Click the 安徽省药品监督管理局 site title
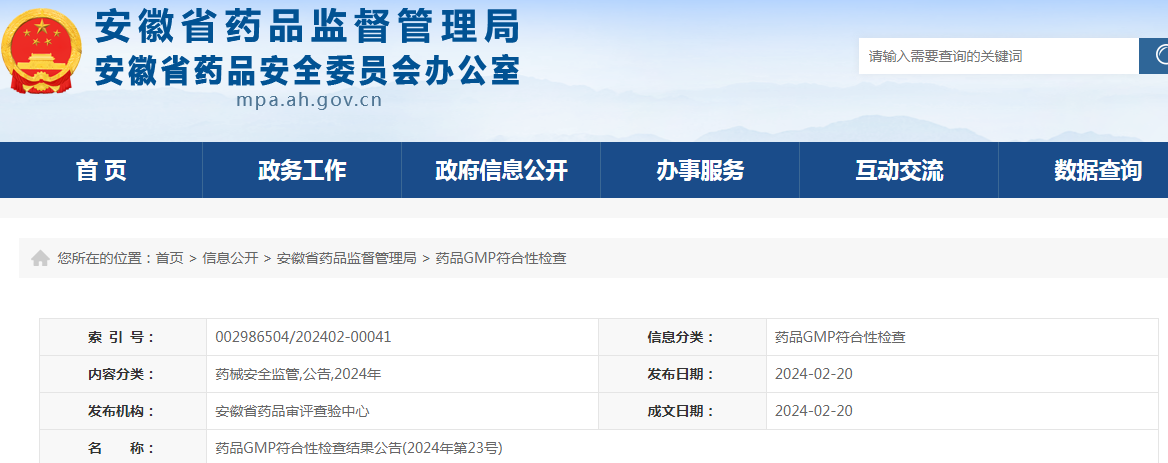 (307, 27)
